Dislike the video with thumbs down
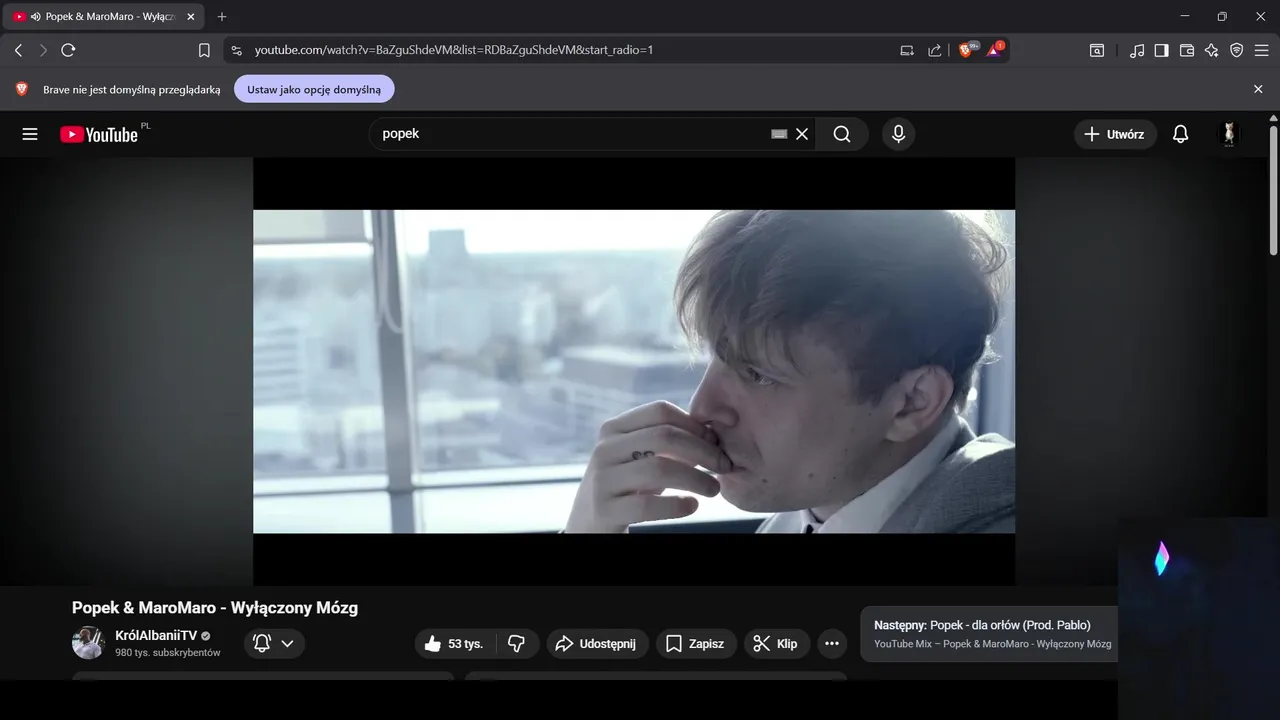This screenshot has width=1280, height=720. coord(517,644)
